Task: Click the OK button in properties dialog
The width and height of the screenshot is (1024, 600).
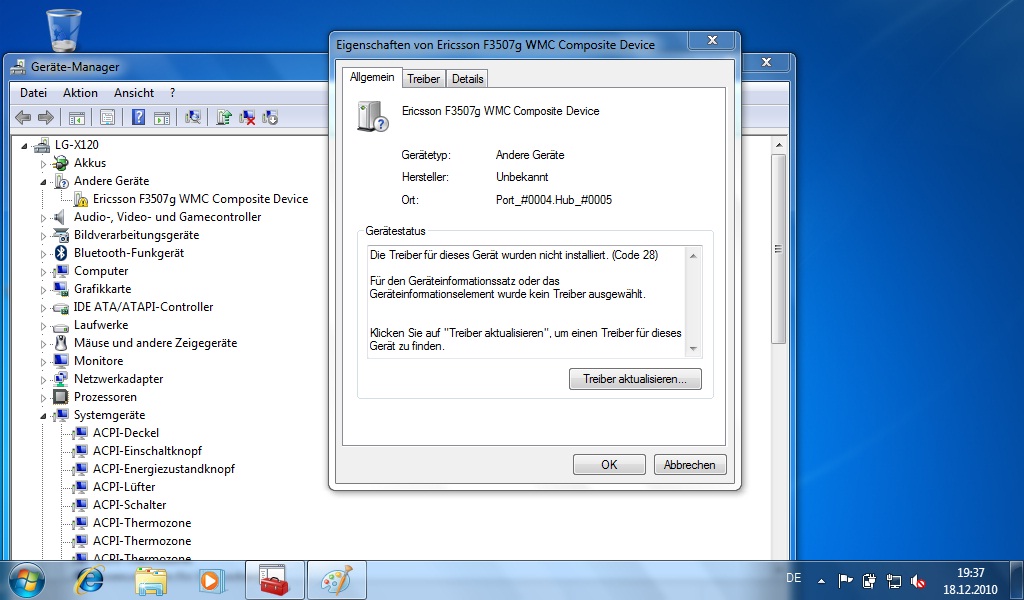Action: point(609,465)
